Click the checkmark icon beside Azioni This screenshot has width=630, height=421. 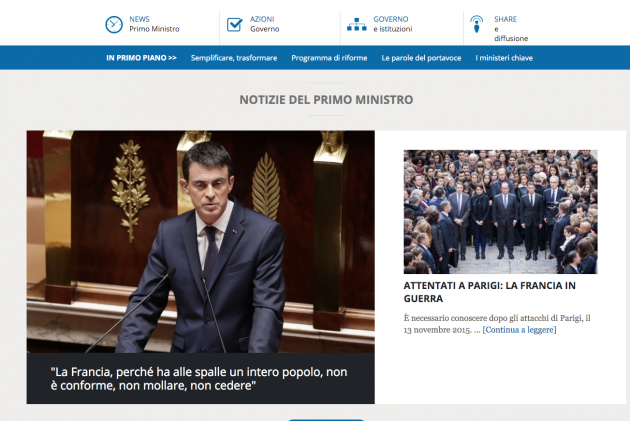point(234,24)
